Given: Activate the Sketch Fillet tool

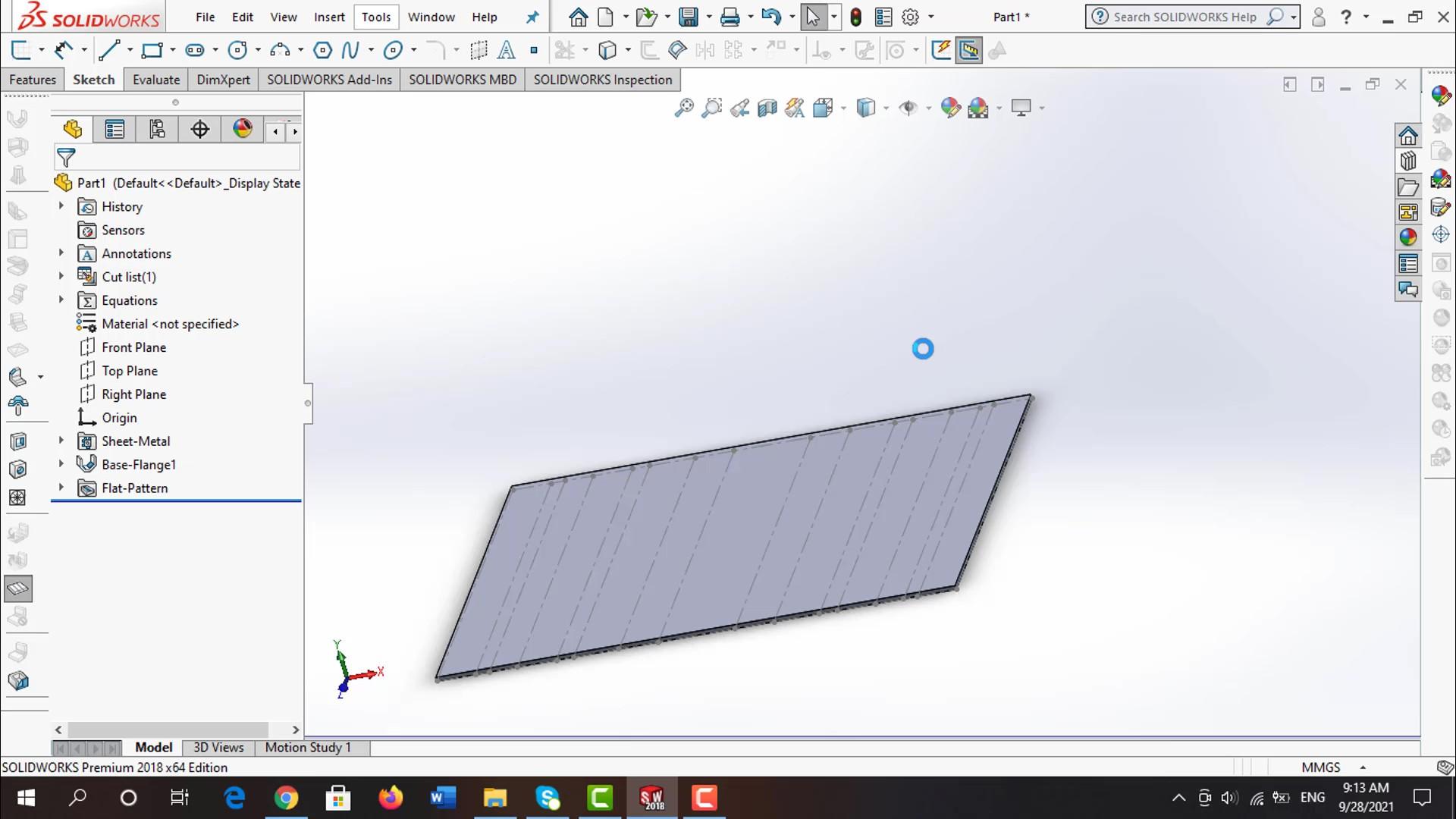Looking at the screenshot, I should tap(439, 50).
